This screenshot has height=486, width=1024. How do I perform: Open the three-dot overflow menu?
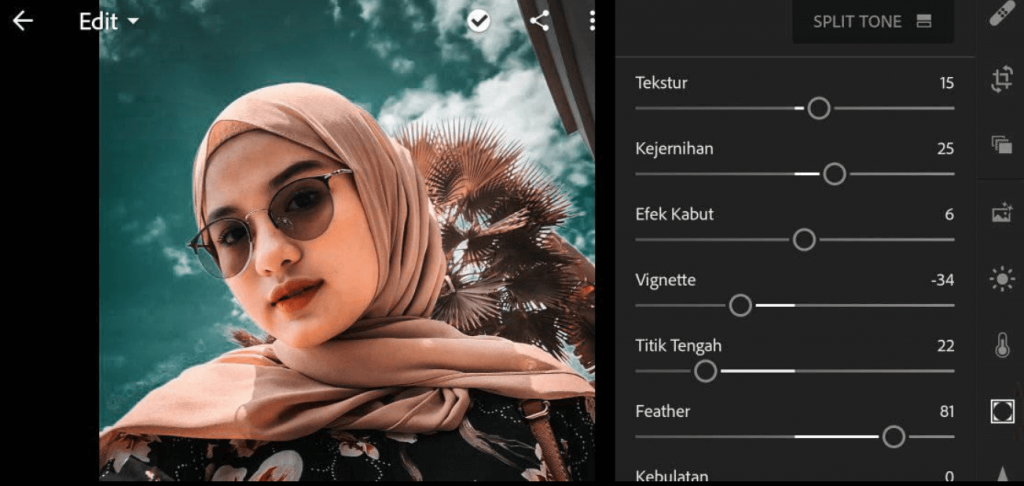coord(592,21)
